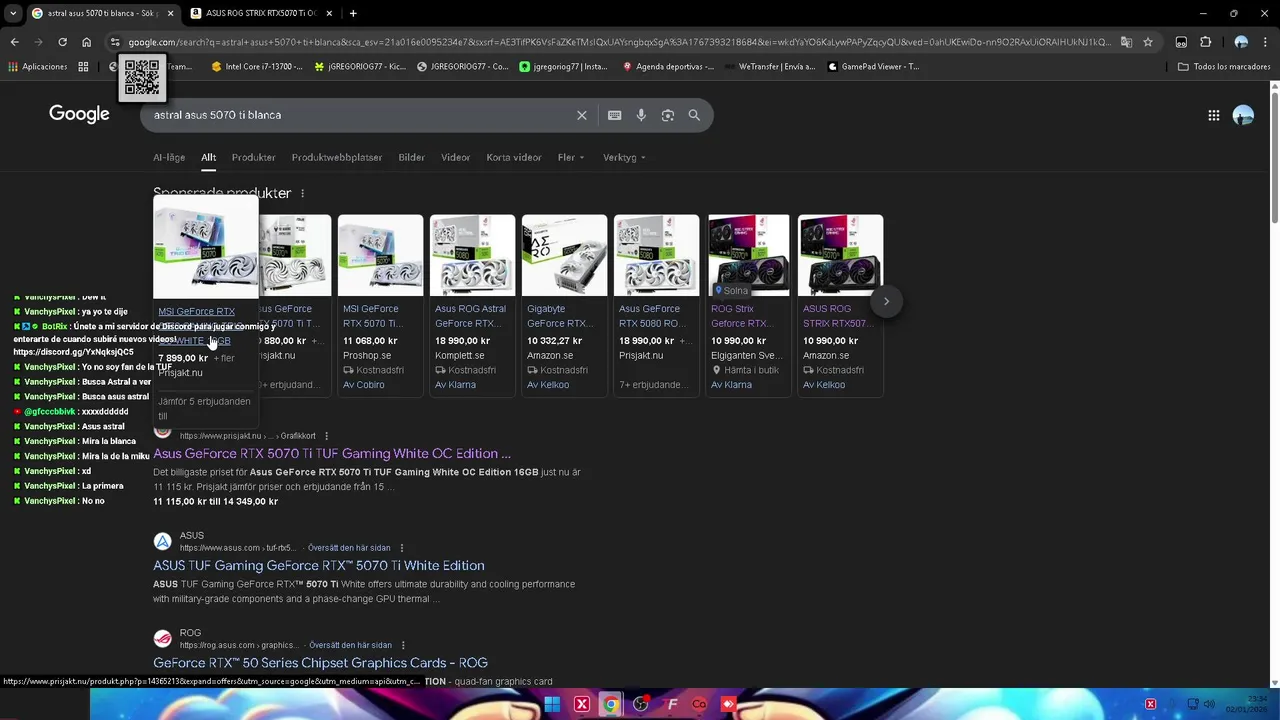Open the Google apps grid
Viewport: 1280px width, 720px height.
click(x=1213, y=115)
